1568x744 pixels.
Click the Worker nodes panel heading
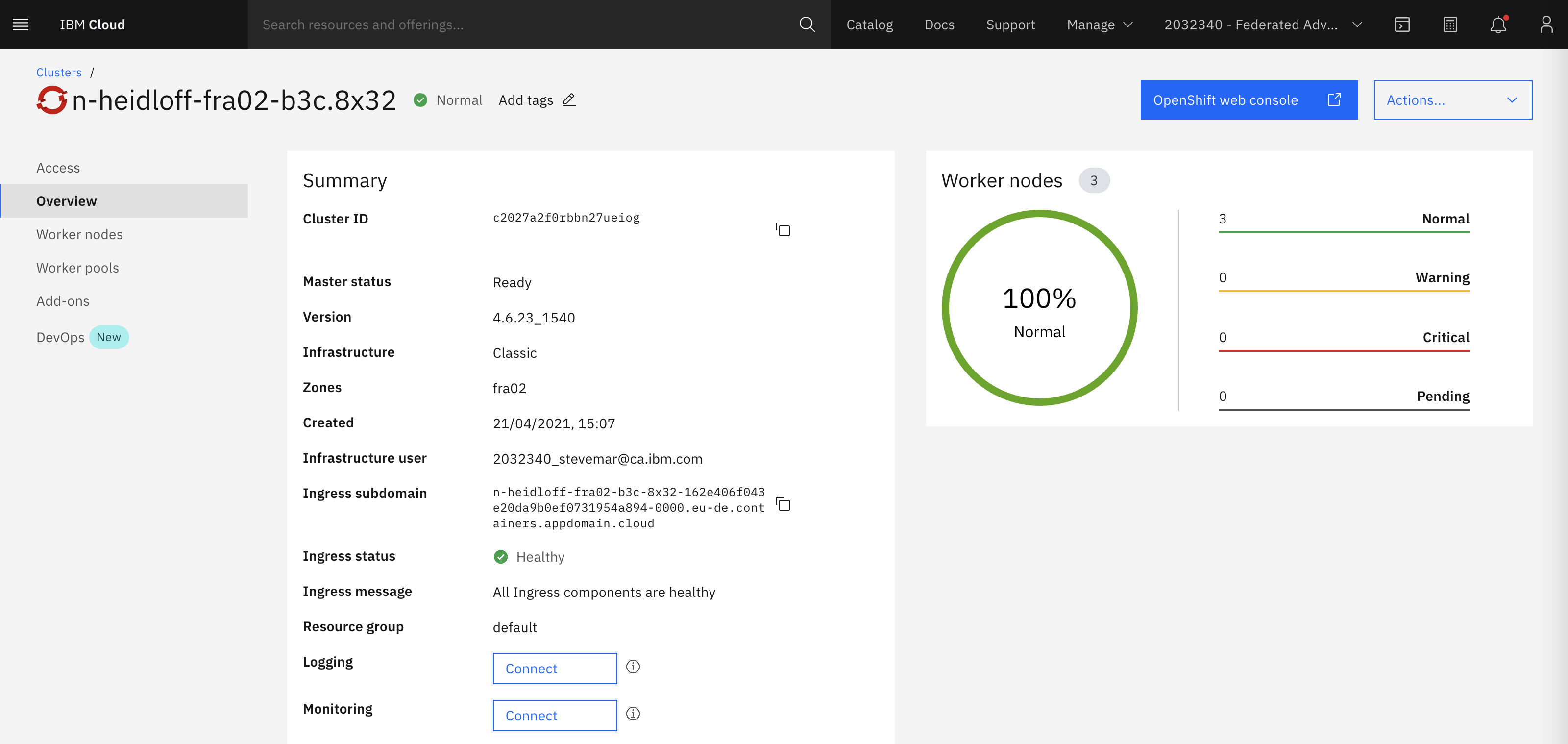pos(1001,180)
